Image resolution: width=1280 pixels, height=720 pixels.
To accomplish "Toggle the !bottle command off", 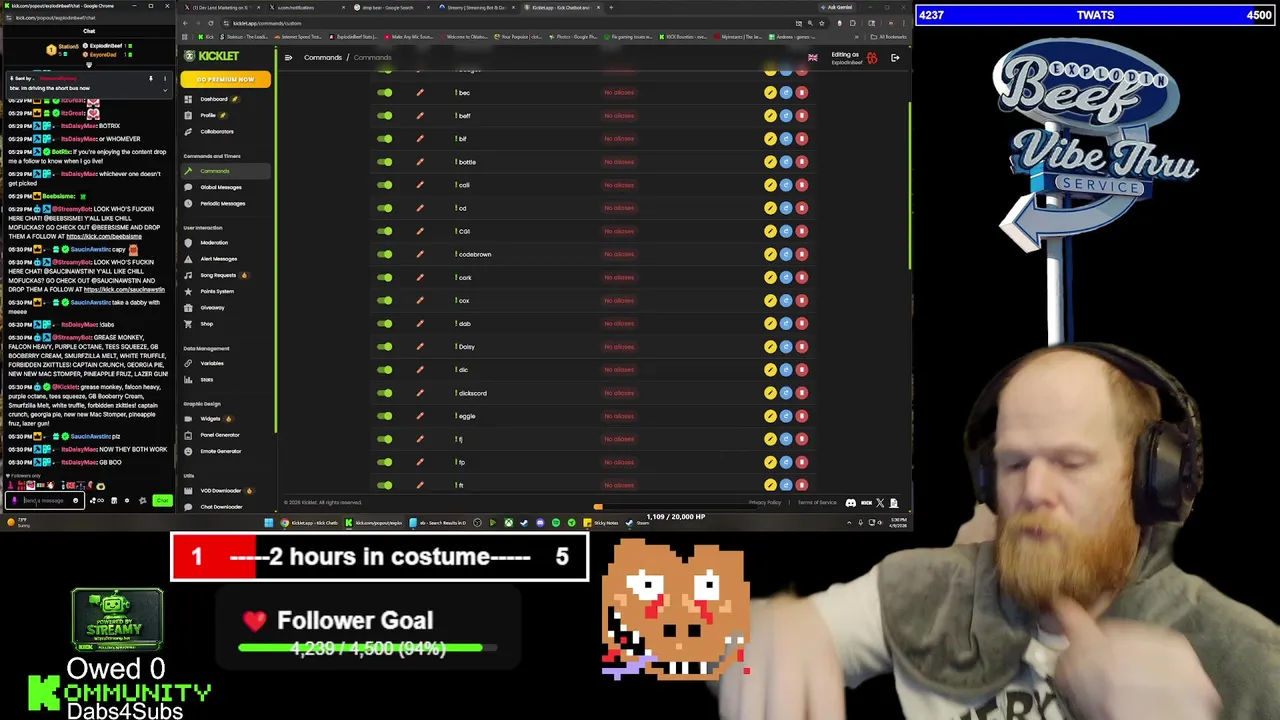I will 384,161.
